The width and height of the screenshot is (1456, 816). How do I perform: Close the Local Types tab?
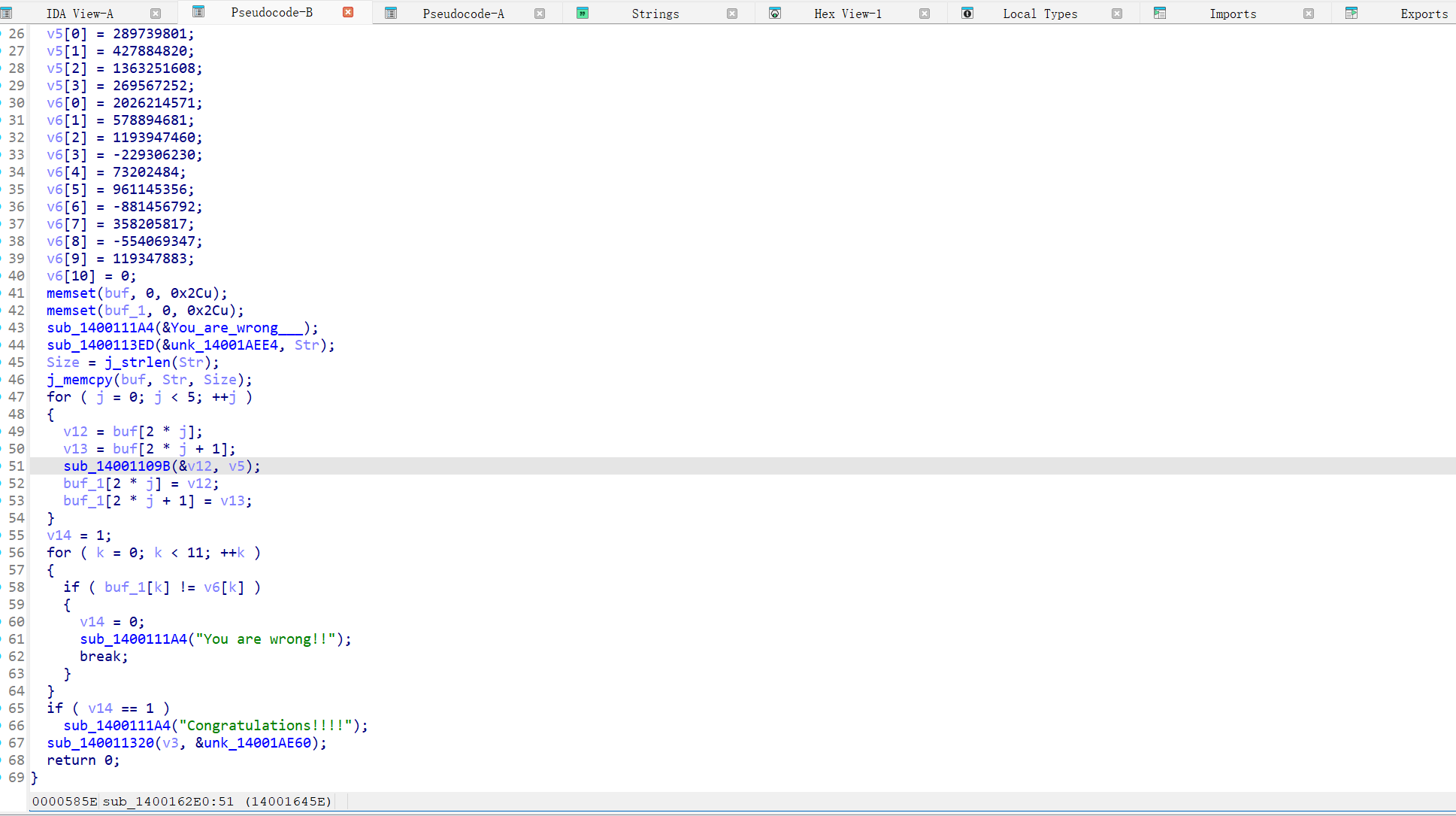pyautogui.click(x=1117, y=14)
